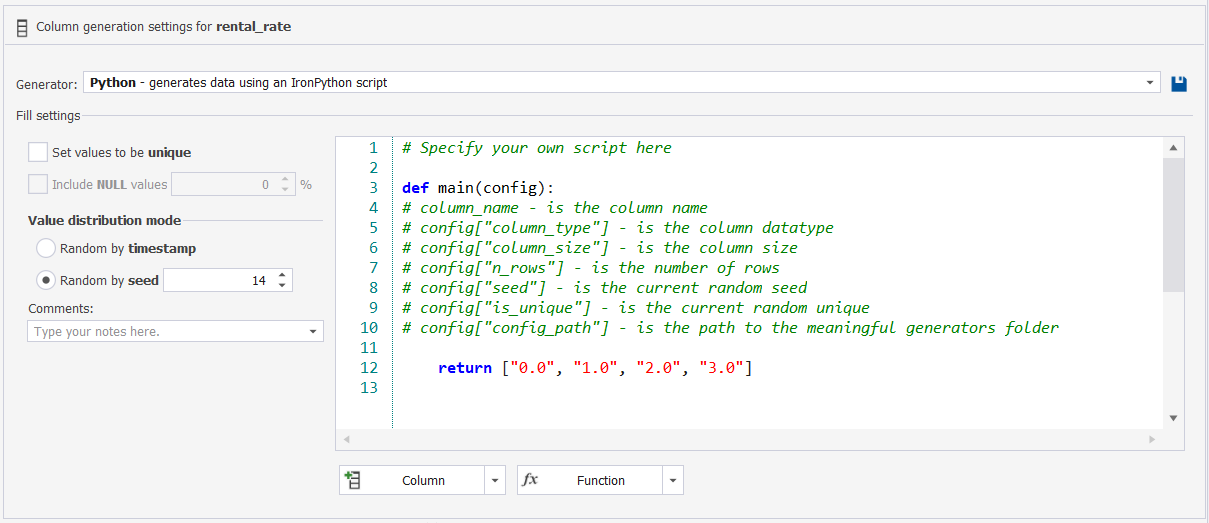Screen dimensions: 1209x523
Task: Select Random by seed option
Action: click(x=46, y=280)
